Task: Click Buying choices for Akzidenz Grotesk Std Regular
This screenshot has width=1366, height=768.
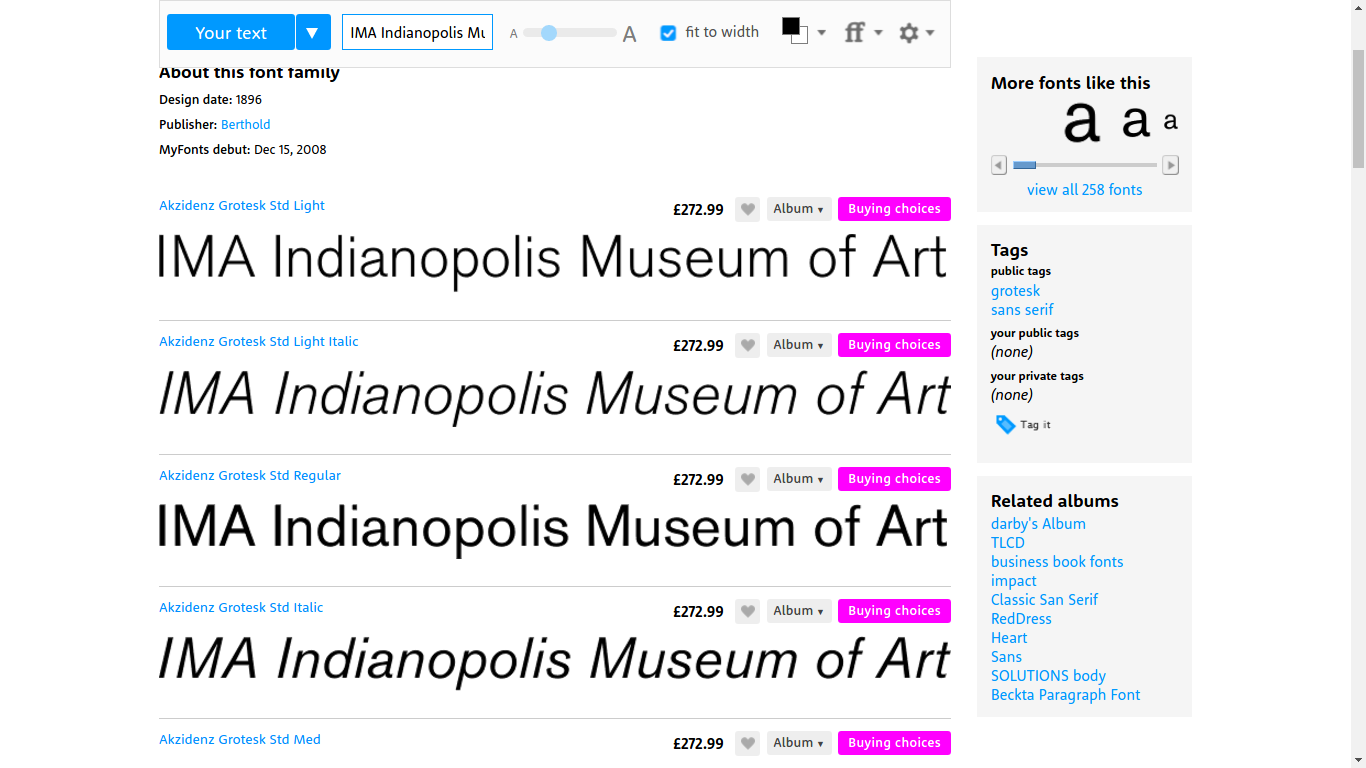Action: (894, 479)
